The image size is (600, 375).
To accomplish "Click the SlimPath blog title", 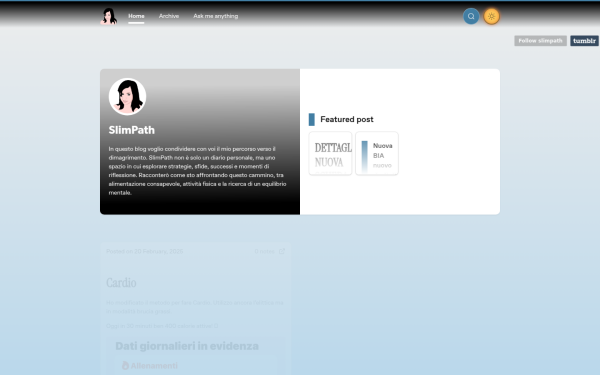I will click(x=132, y=130).
